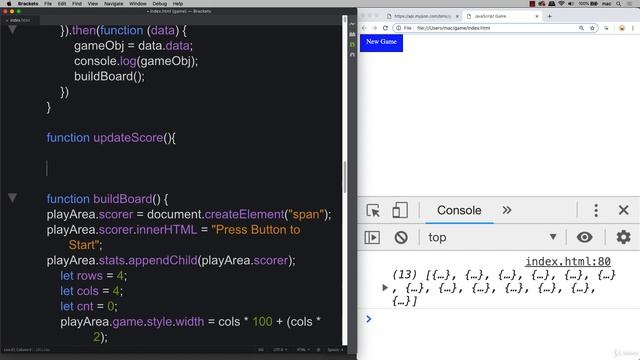Open the Extension Manager icon in Brackets
Image resolution: width=640 pixels, height=360 pixels.
(352, 34)
